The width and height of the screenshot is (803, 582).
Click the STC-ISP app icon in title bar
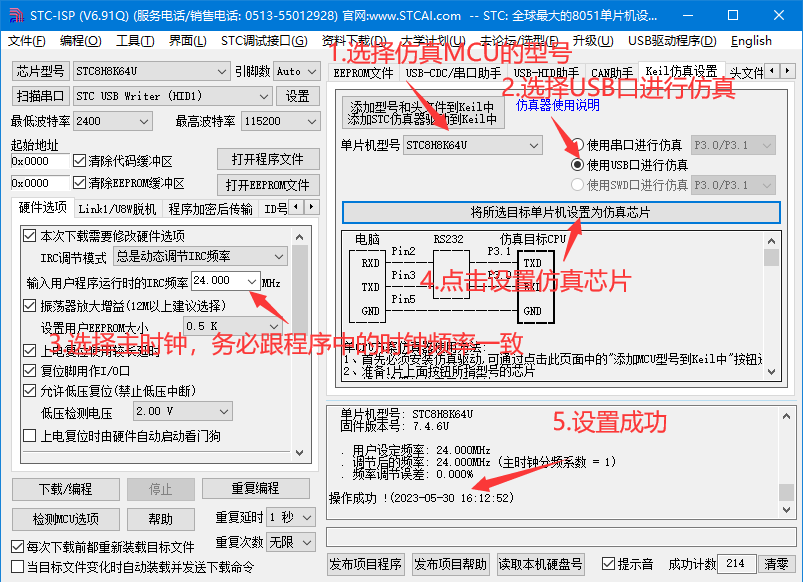15,15
